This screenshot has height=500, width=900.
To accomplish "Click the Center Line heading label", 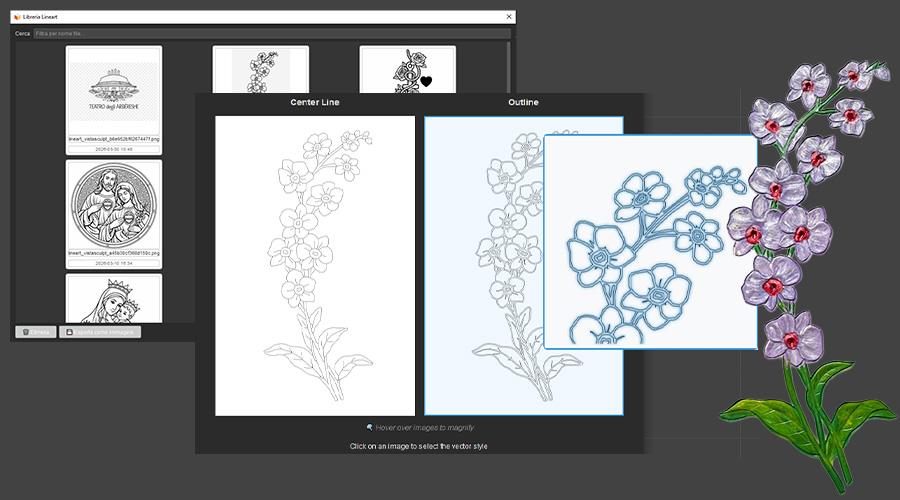I will click(x=315, y=102).
